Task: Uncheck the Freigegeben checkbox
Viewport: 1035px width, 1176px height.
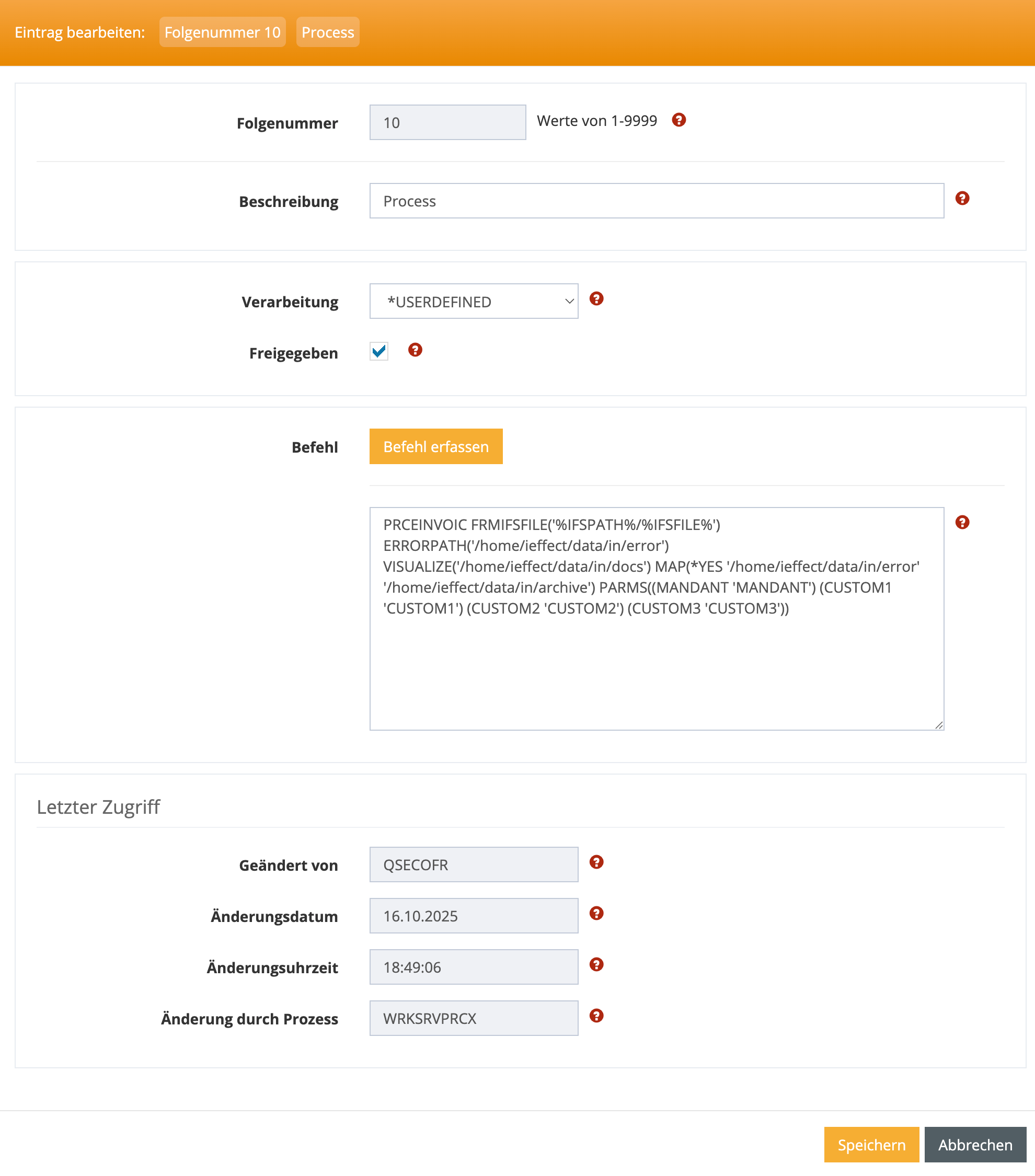Action: click(379, 351)
